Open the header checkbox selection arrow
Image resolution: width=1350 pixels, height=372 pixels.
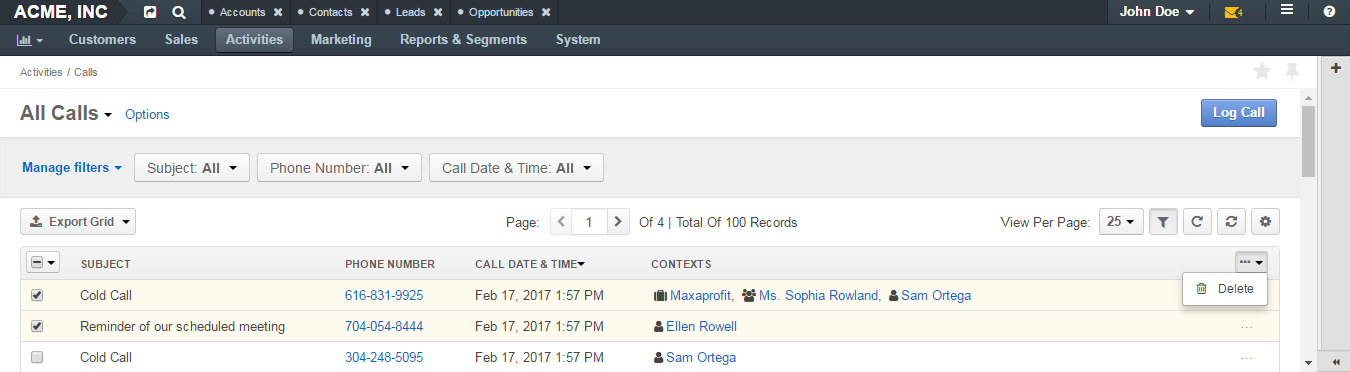50,263
